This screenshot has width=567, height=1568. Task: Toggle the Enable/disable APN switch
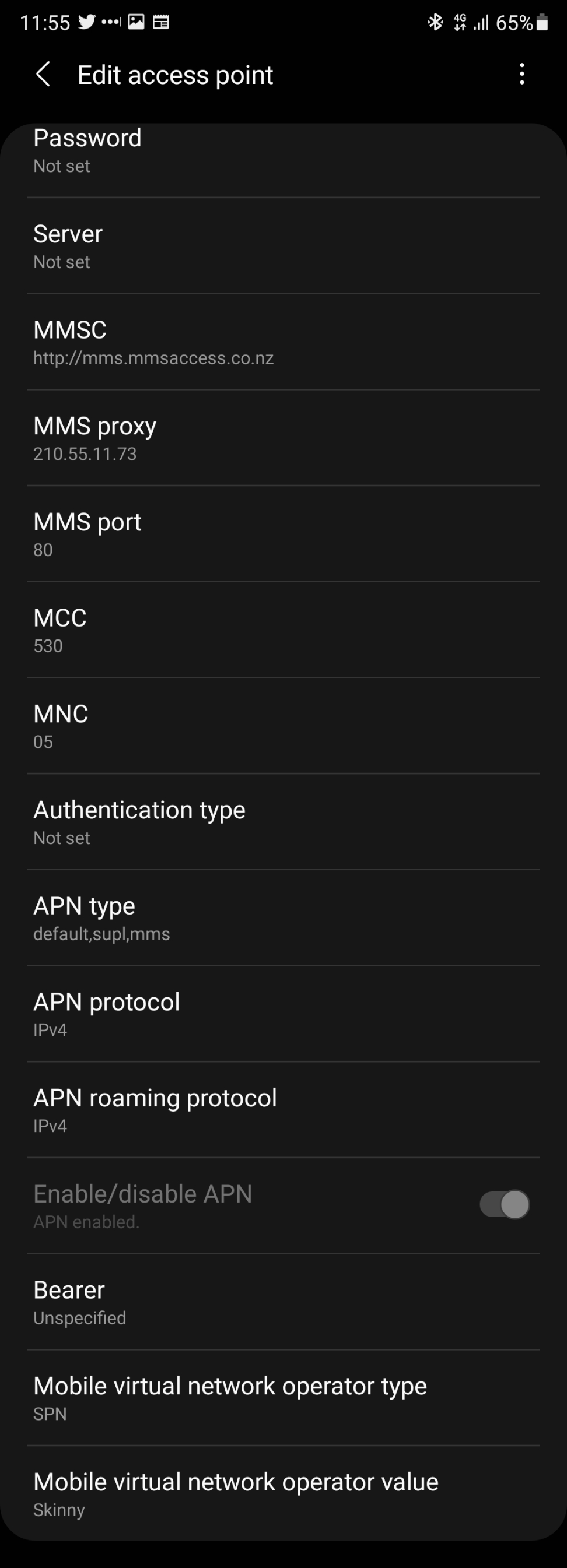tap(504, 1204)
